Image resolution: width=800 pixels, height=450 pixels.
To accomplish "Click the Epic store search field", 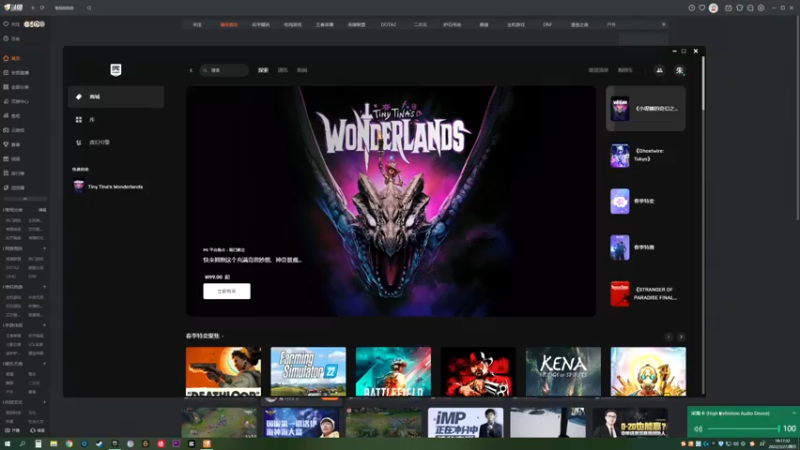I will [224, 70].
